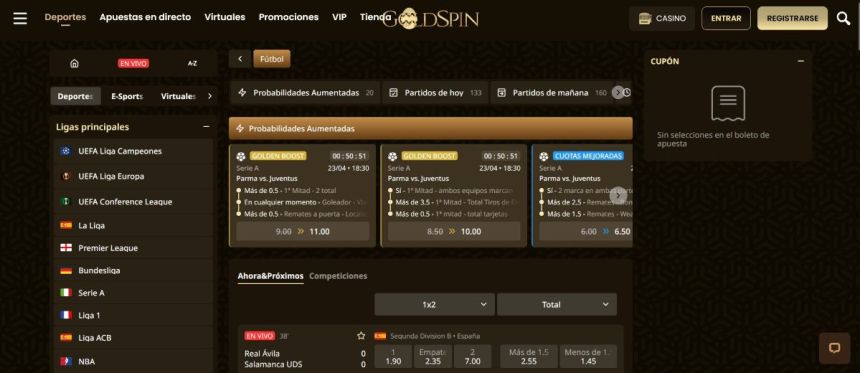Screen dimensions: 860x373
Task: Select Menos de 1.5 odds 1.45
Action: tap(588, 357)
